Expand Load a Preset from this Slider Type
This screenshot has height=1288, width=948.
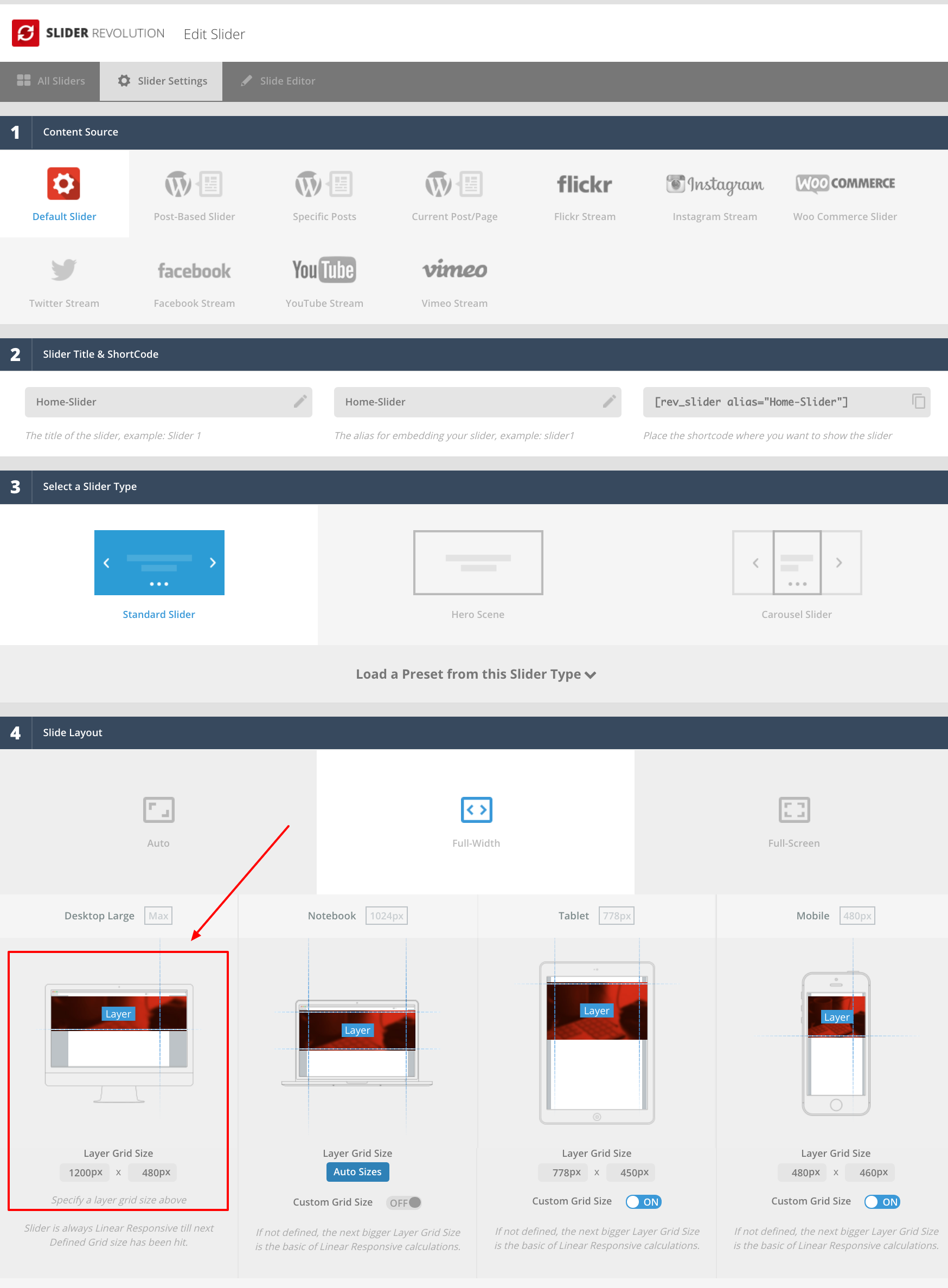(x=475, y=674)
